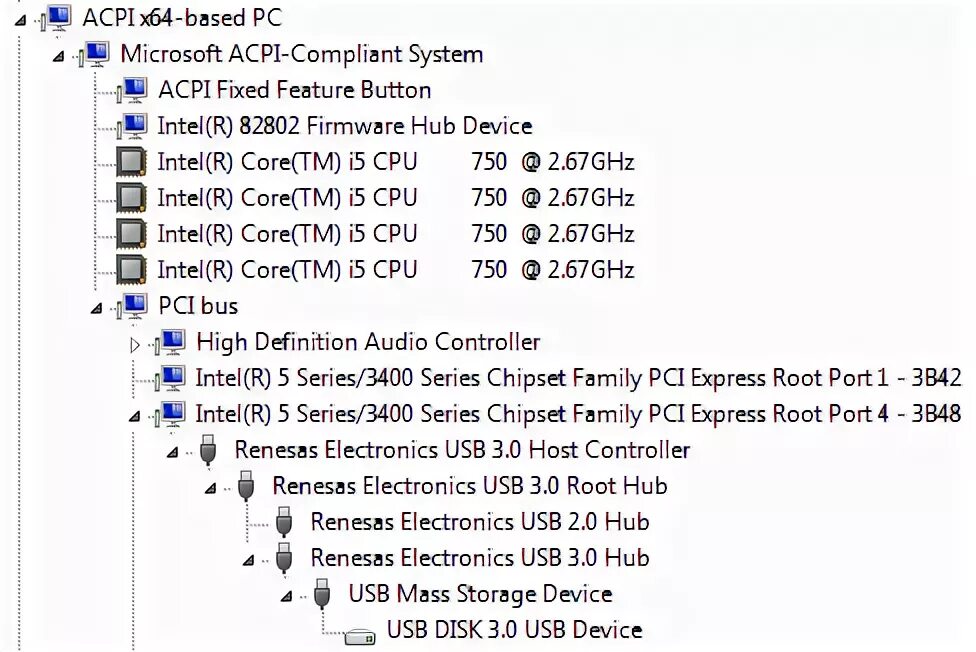The width and height of the screenshot is (976, 652).
Task: Collapse the Microsoft ACPI-Compliant System node
Action: 60,55
